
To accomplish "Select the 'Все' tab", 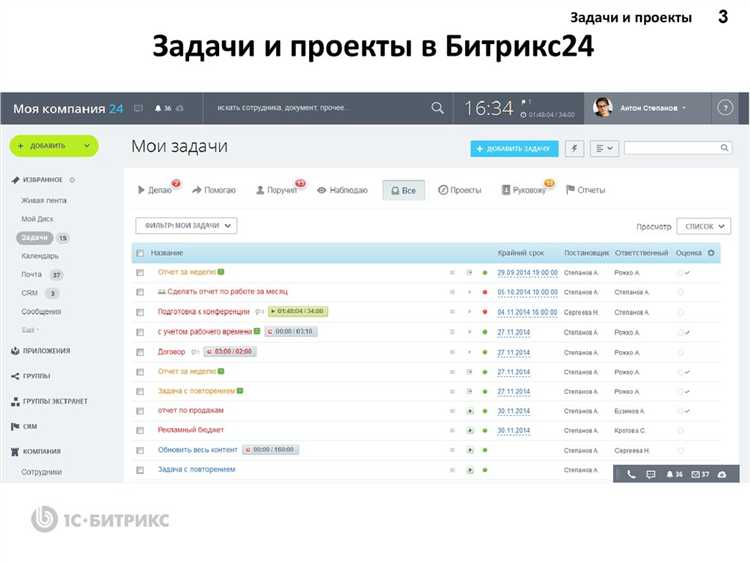I will point(404,190).
